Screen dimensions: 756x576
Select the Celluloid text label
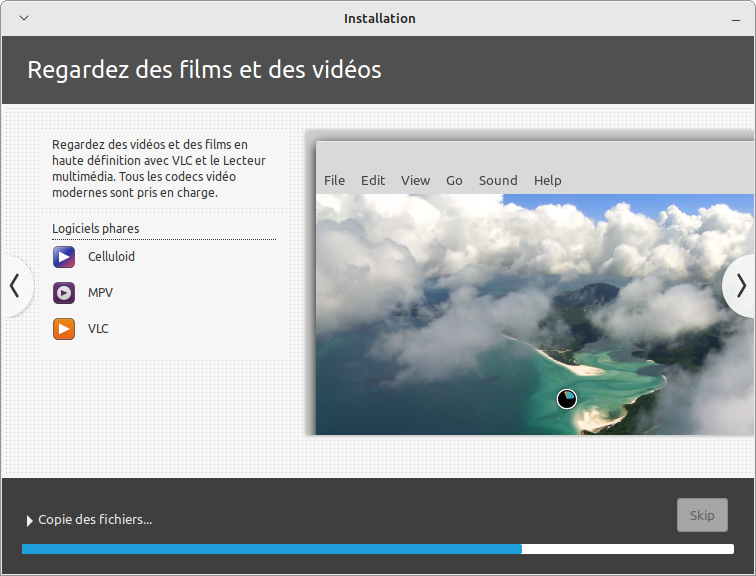pos(111,257)
